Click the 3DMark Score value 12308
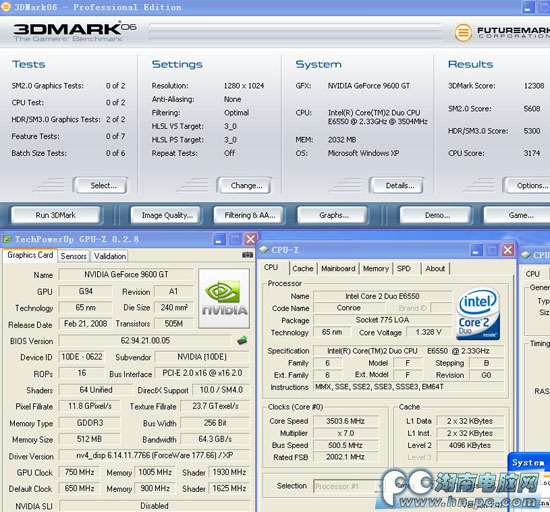 [534, 86]
